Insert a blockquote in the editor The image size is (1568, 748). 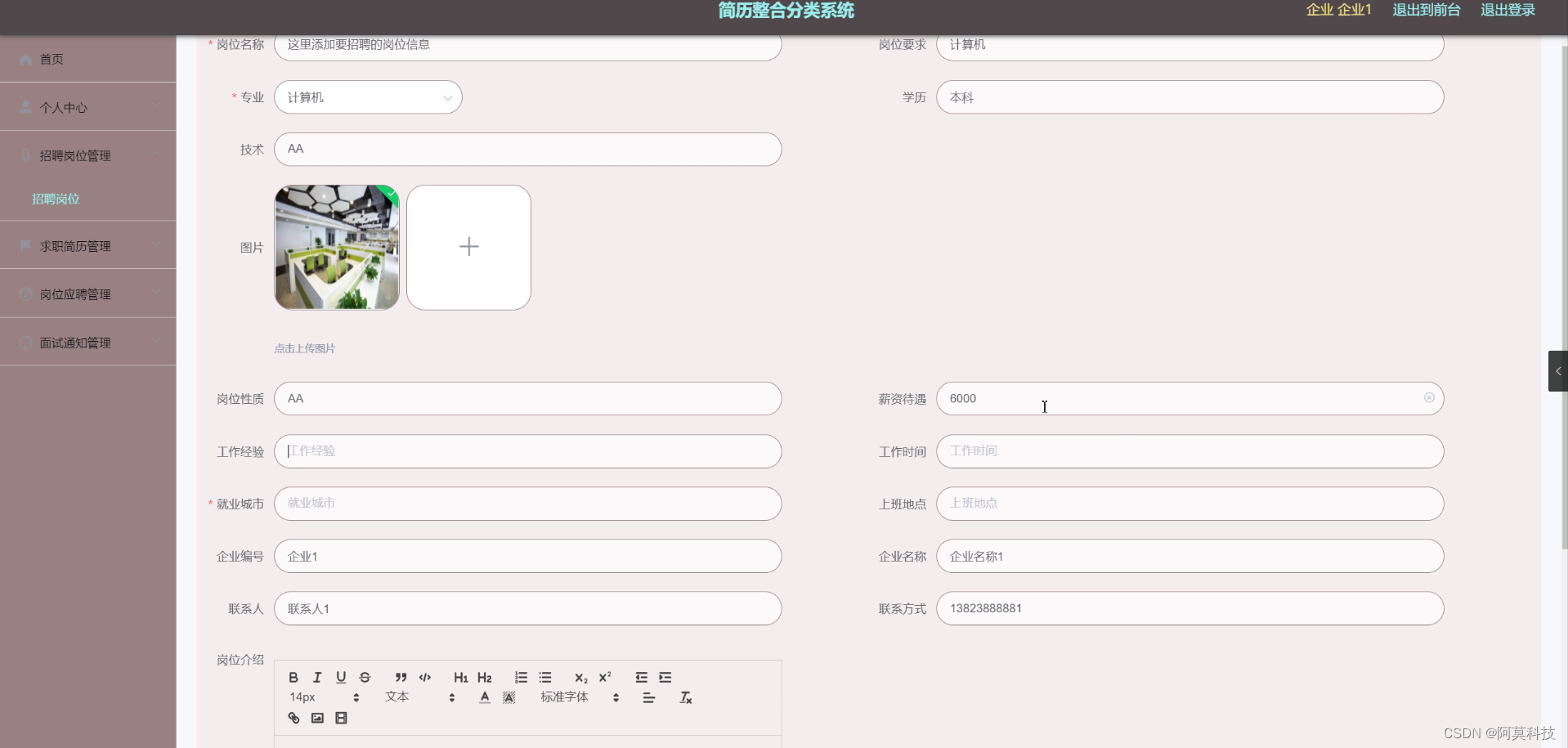[x=401, y=677]
